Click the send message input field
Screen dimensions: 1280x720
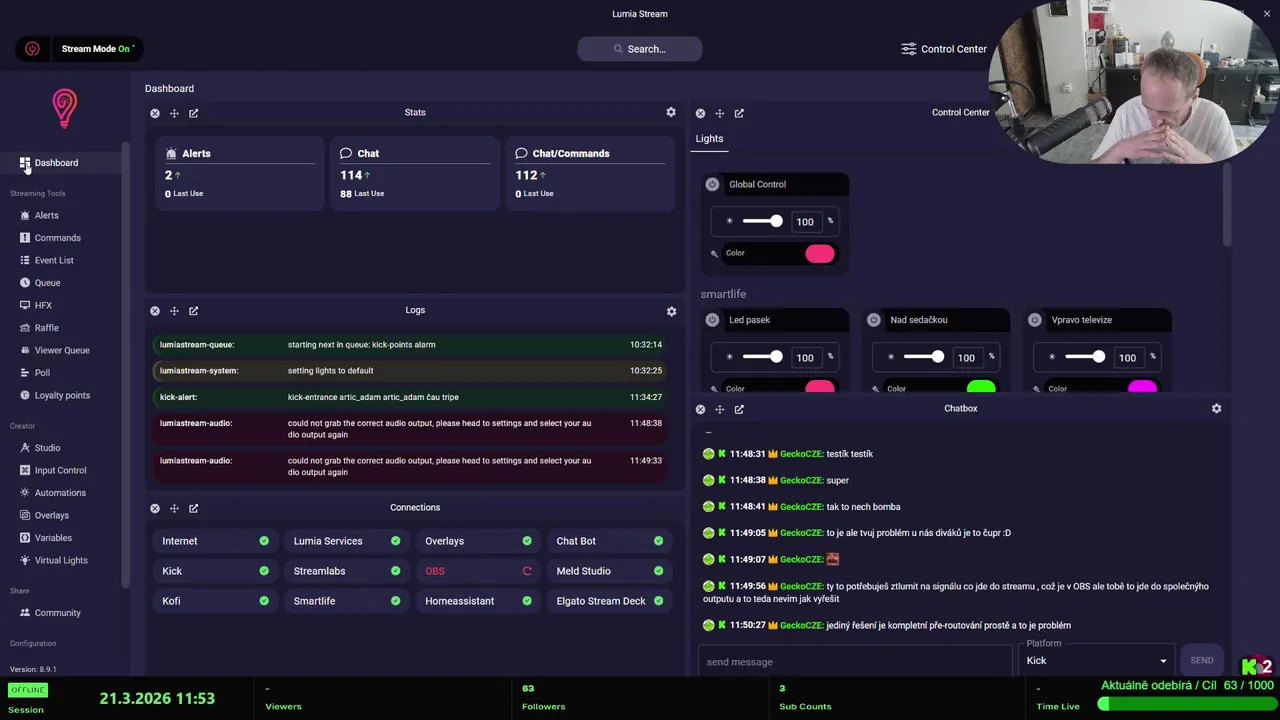point(855,661)
